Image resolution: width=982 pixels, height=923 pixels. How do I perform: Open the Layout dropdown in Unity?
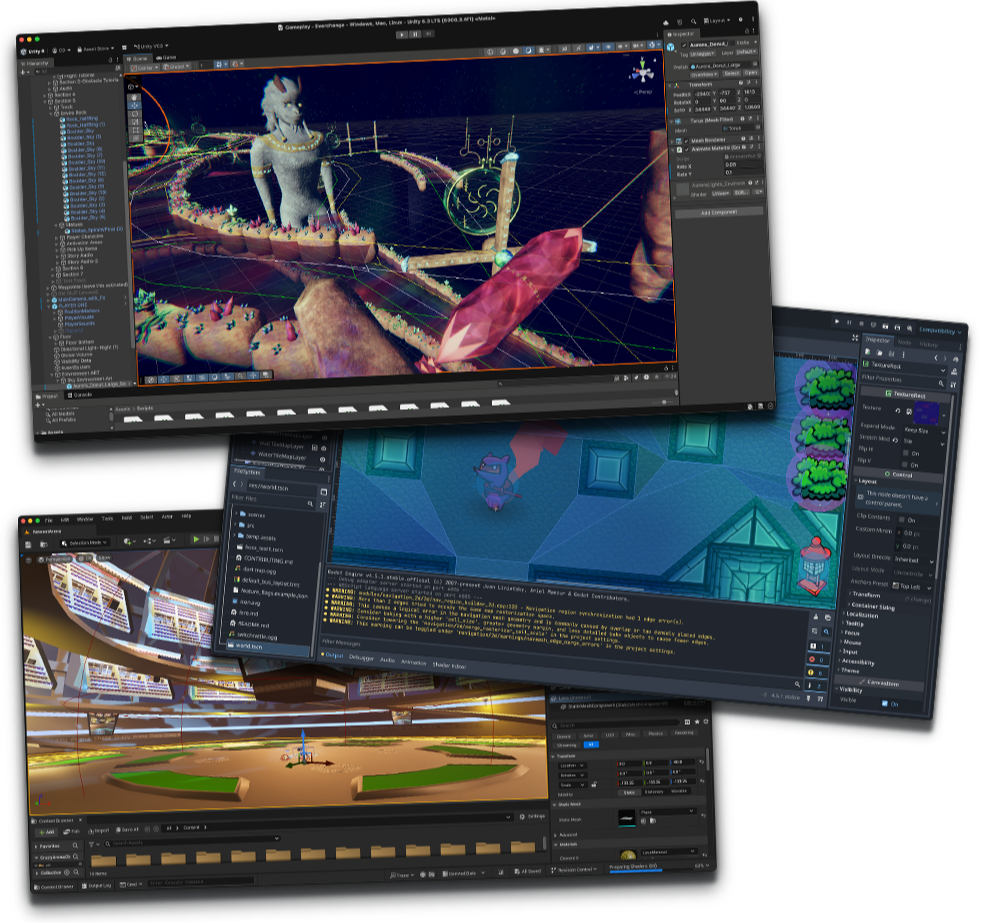click(x=716, y=21)
